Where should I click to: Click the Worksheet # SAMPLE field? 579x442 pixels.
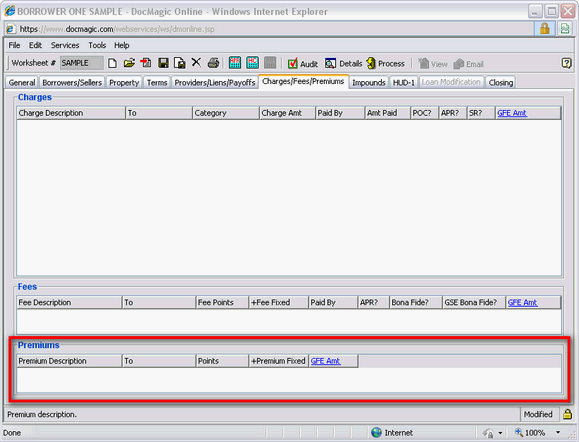tap(82, 63)
